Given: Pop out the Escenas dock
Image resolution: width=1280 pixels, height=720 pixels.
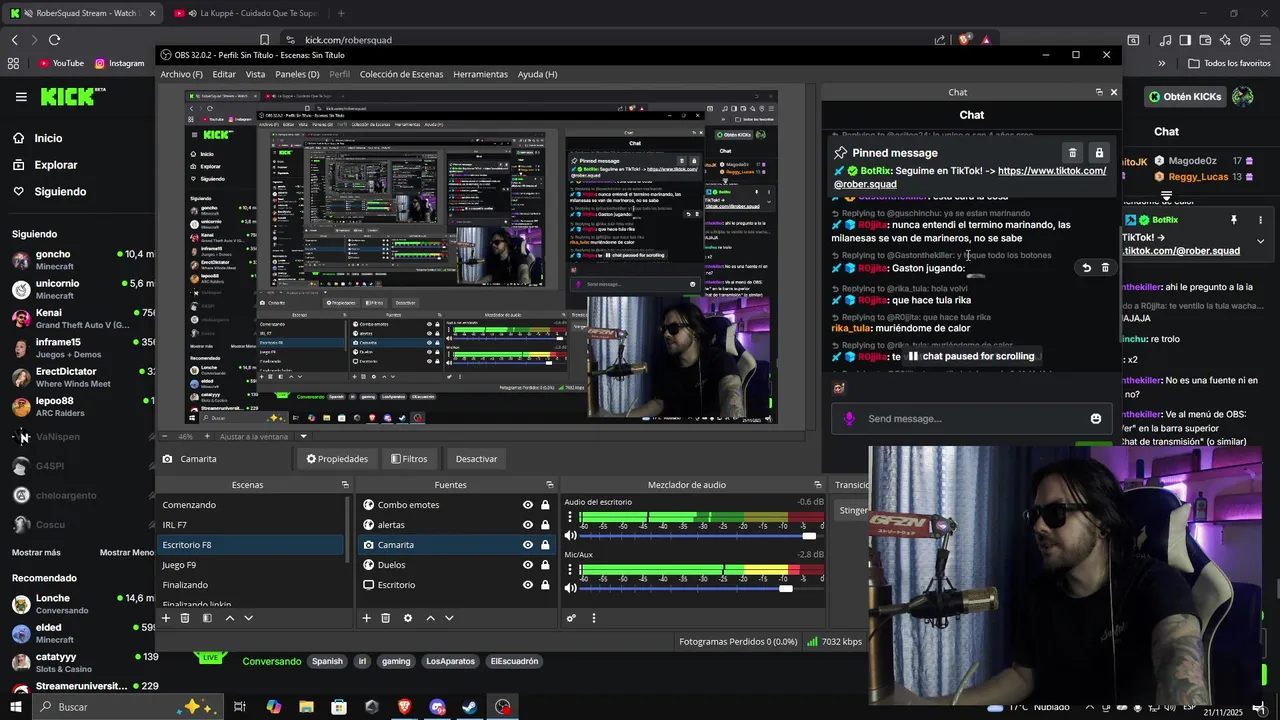Looking at the screenshot, I should point(345,485).
